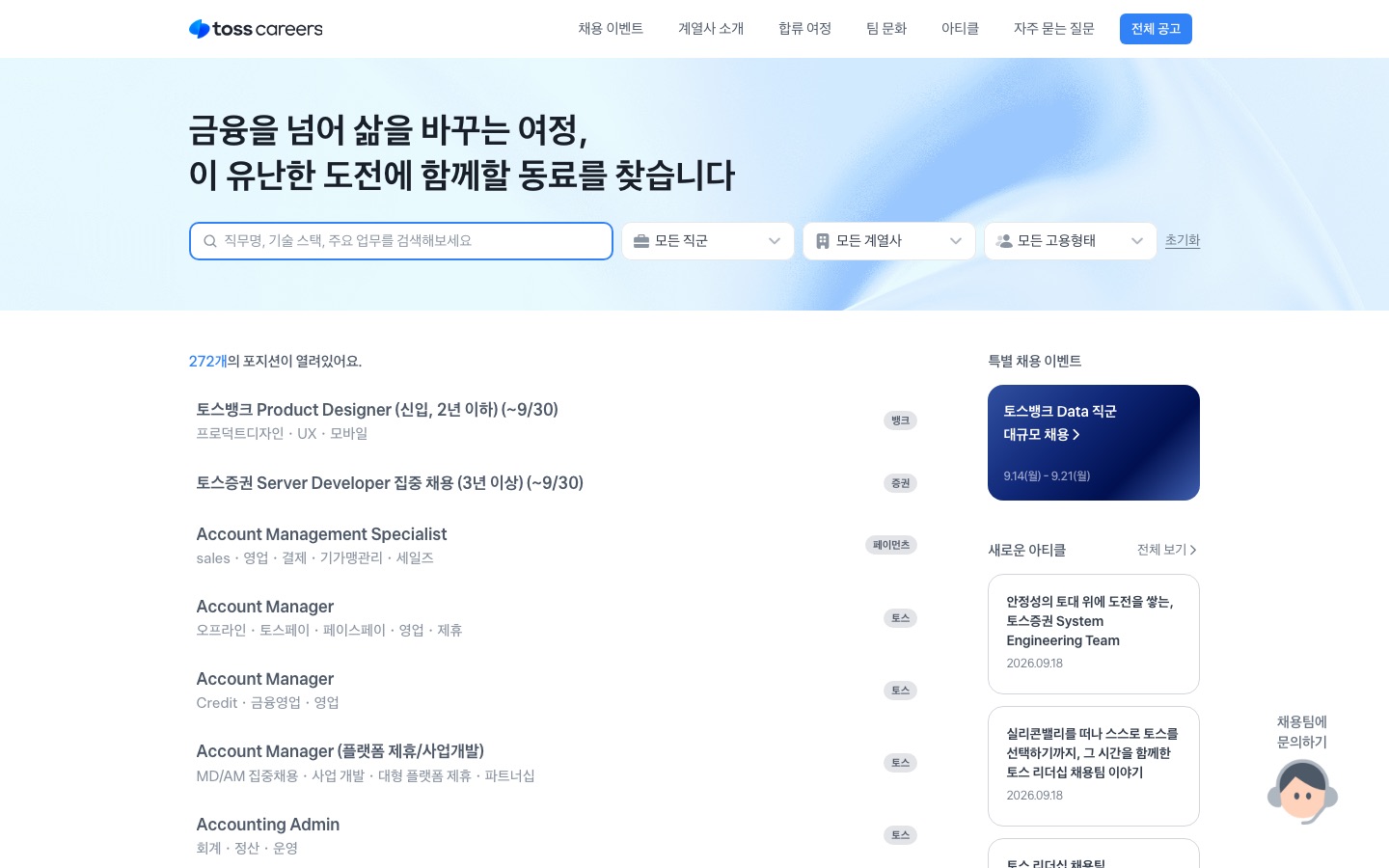Open Account Manager Credit·금융영업 posting
This screenshot has width=1389, height=868.
coord(557,690)
